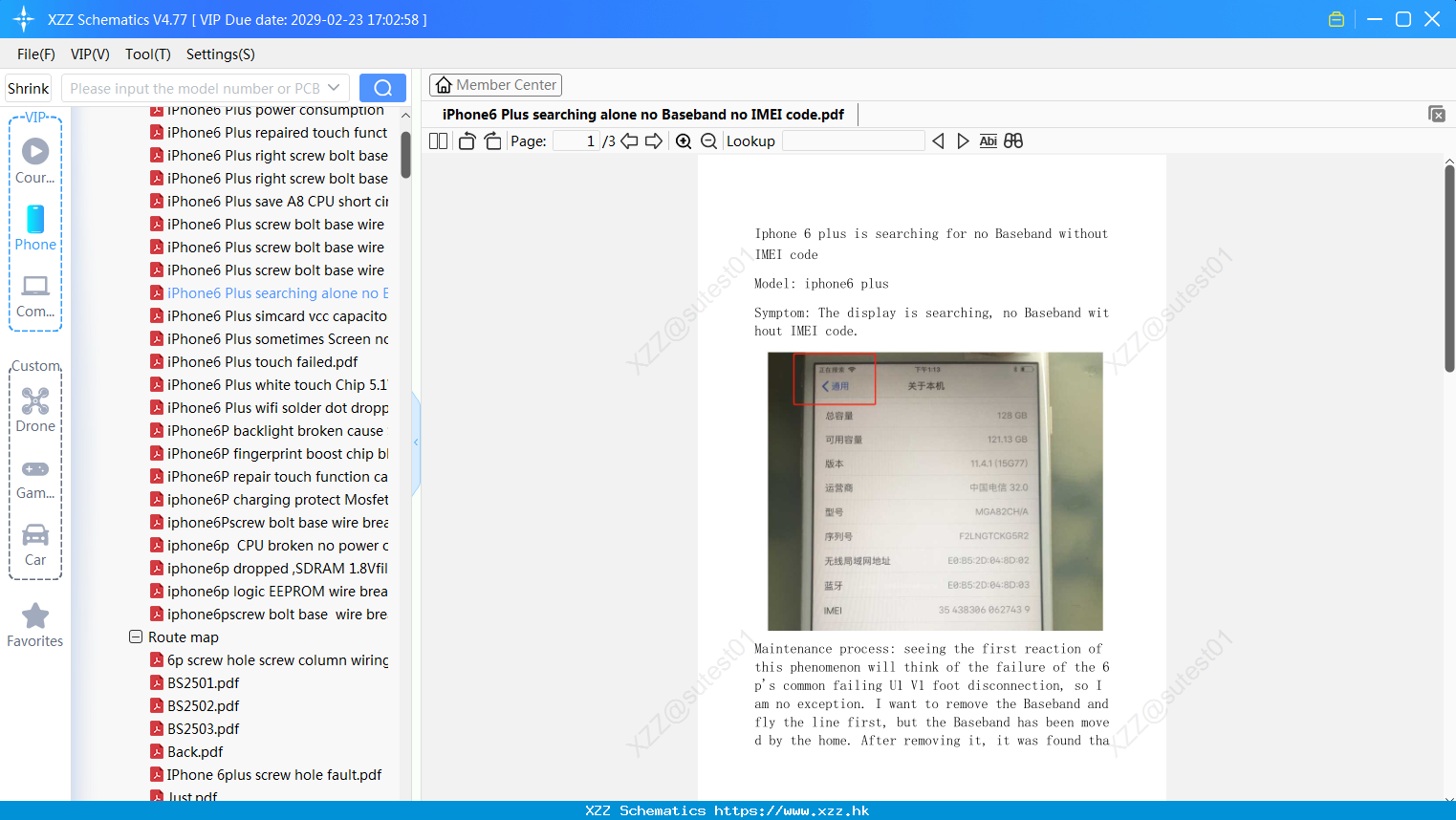Open the Tool(T) menu
Viewport: 1456px width, 820px height.
click(148, 54)
